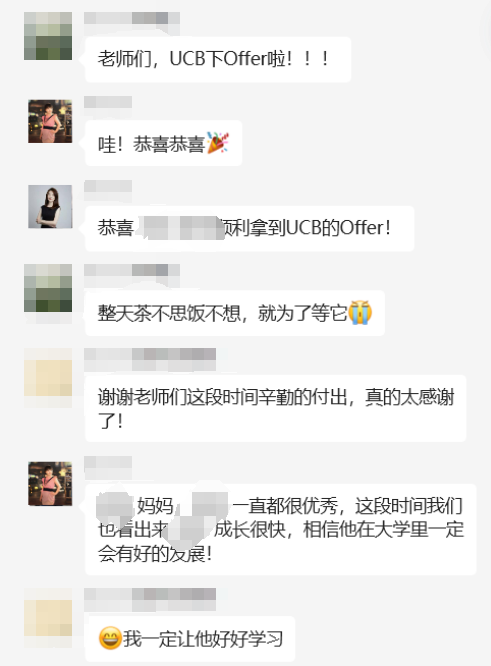Open pink-dress avatar beside 妈妈 message
The image size is (491, 666).
tap(50, 484)
